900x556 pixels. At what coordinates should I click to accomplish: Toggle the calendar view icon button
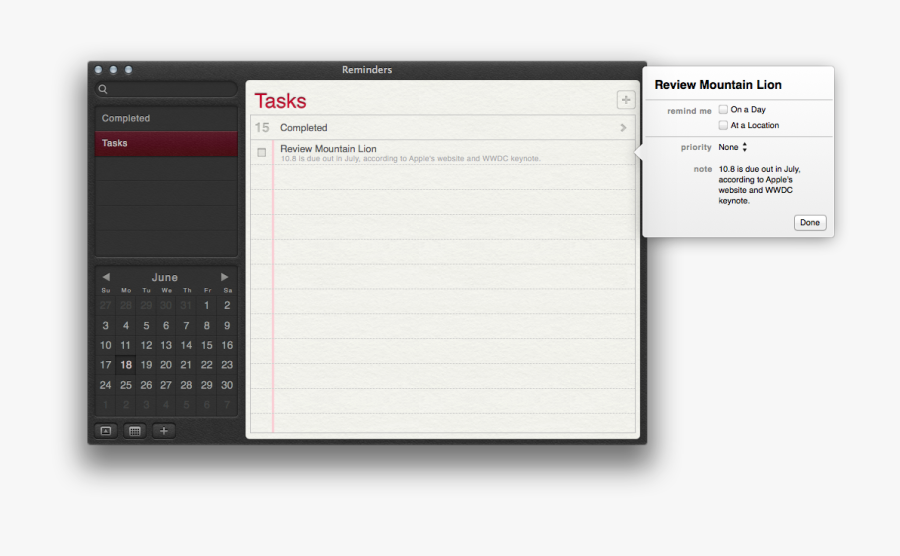click(135, 431)
